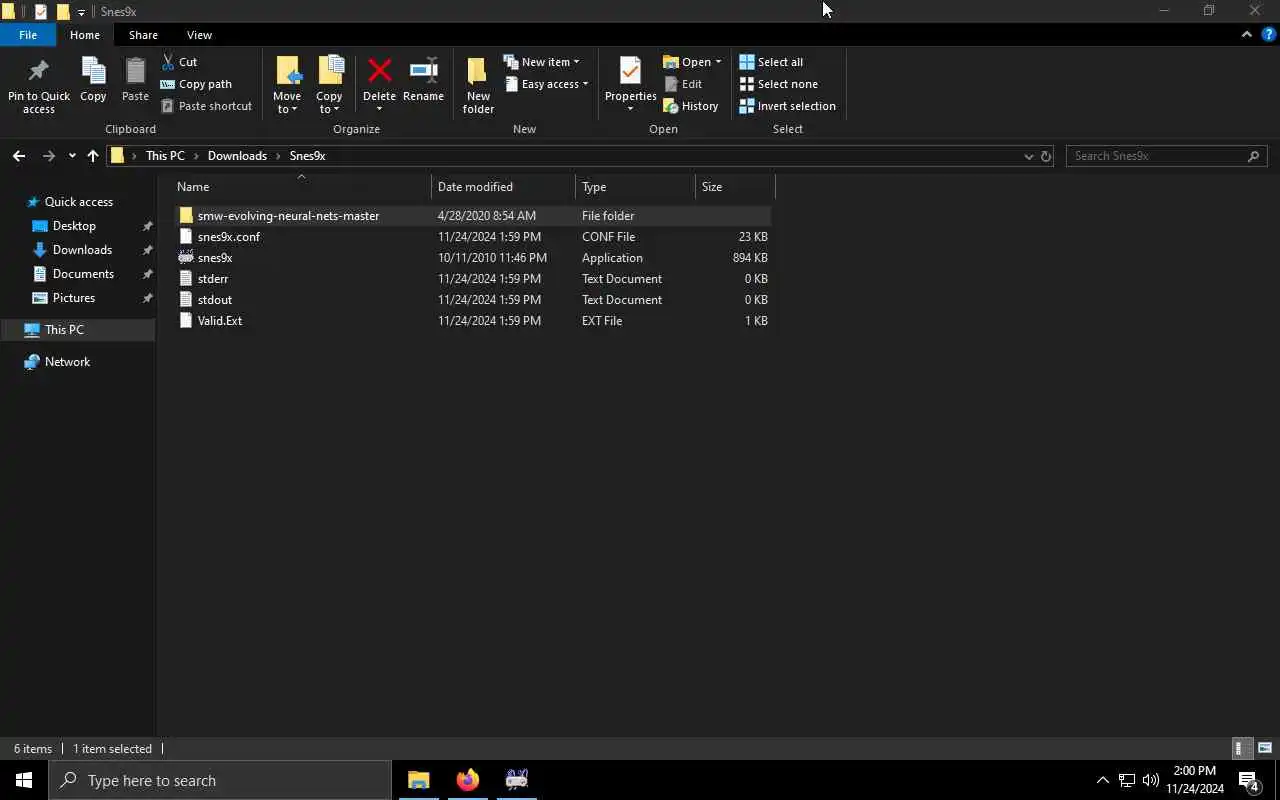Click the Cut scissors option
This screenshot has width=1280, height=800.
pyautogui.click(x=179, y=62)
